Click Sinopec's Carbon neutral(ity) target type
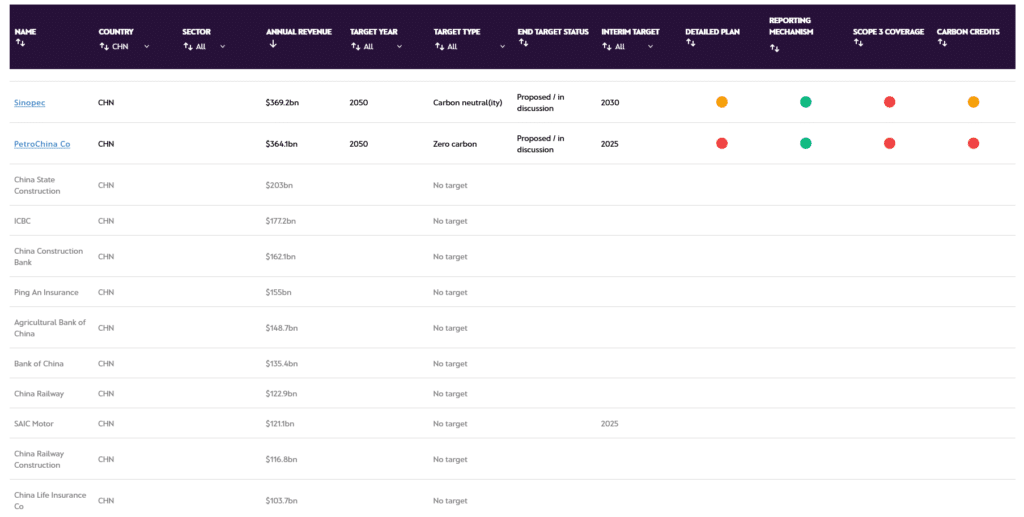Viewport: 1024px width, 517px height. pyautogui.click(x=468, y=102)
